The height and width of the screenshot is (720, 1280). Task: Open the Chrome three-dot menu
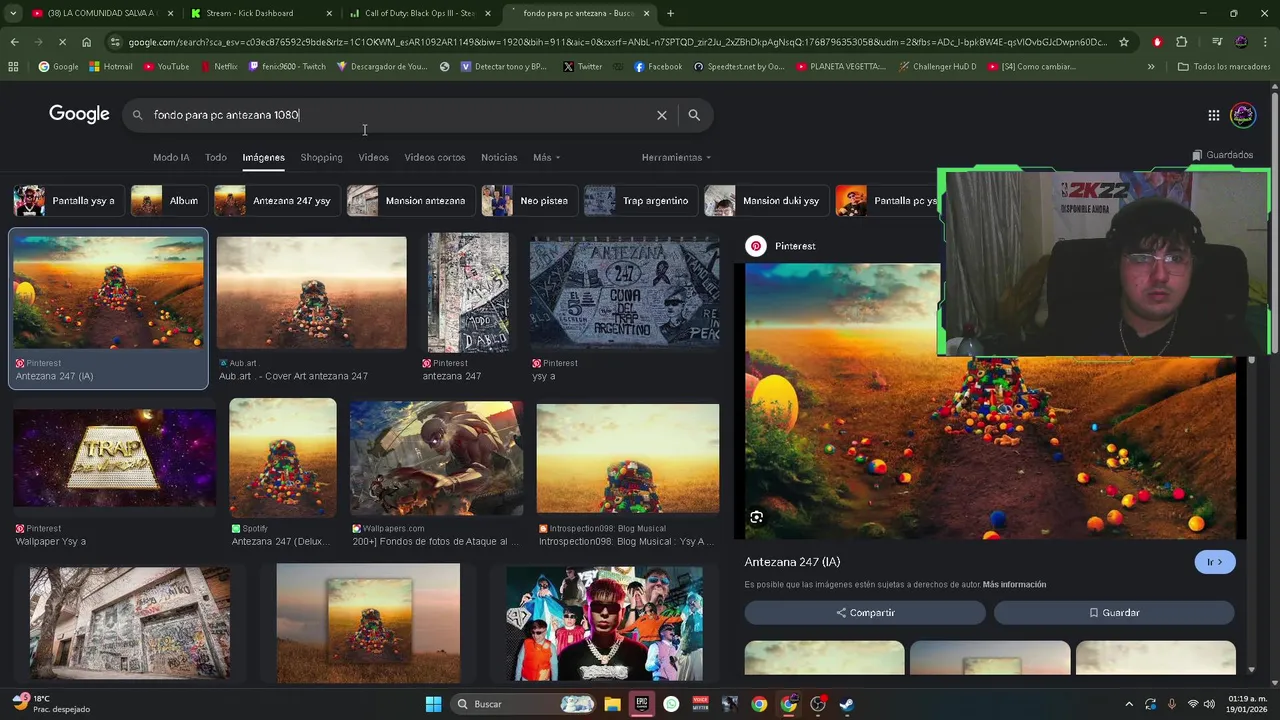coord(1265,42)
